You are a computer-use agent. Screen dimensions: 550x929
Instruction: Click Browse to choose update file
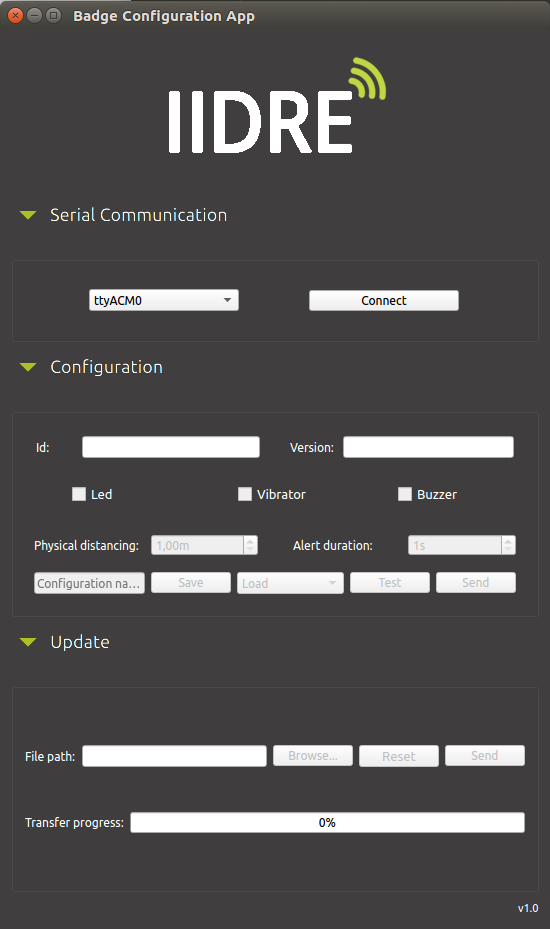(312, 756)
